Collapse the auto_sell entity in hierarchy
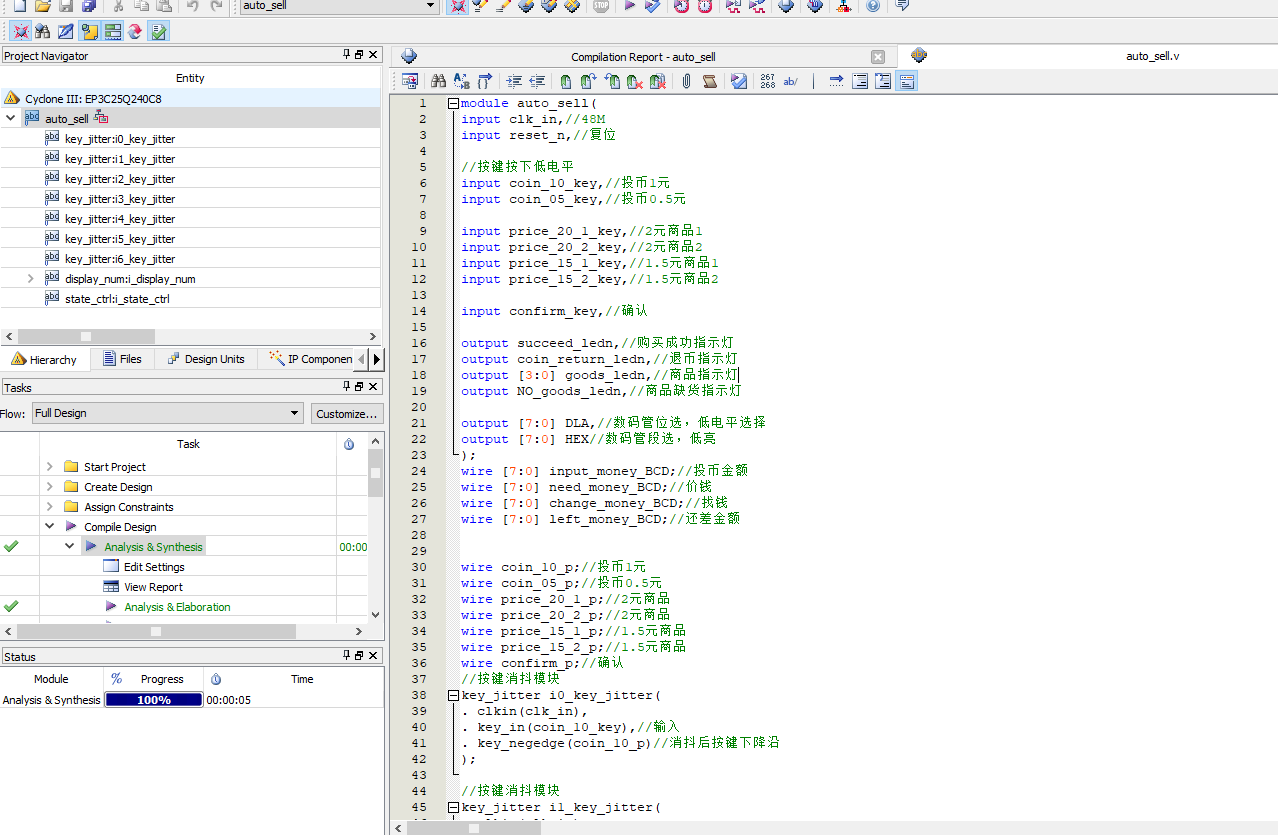The image size is (1278, 835). [x=10, y=118]
